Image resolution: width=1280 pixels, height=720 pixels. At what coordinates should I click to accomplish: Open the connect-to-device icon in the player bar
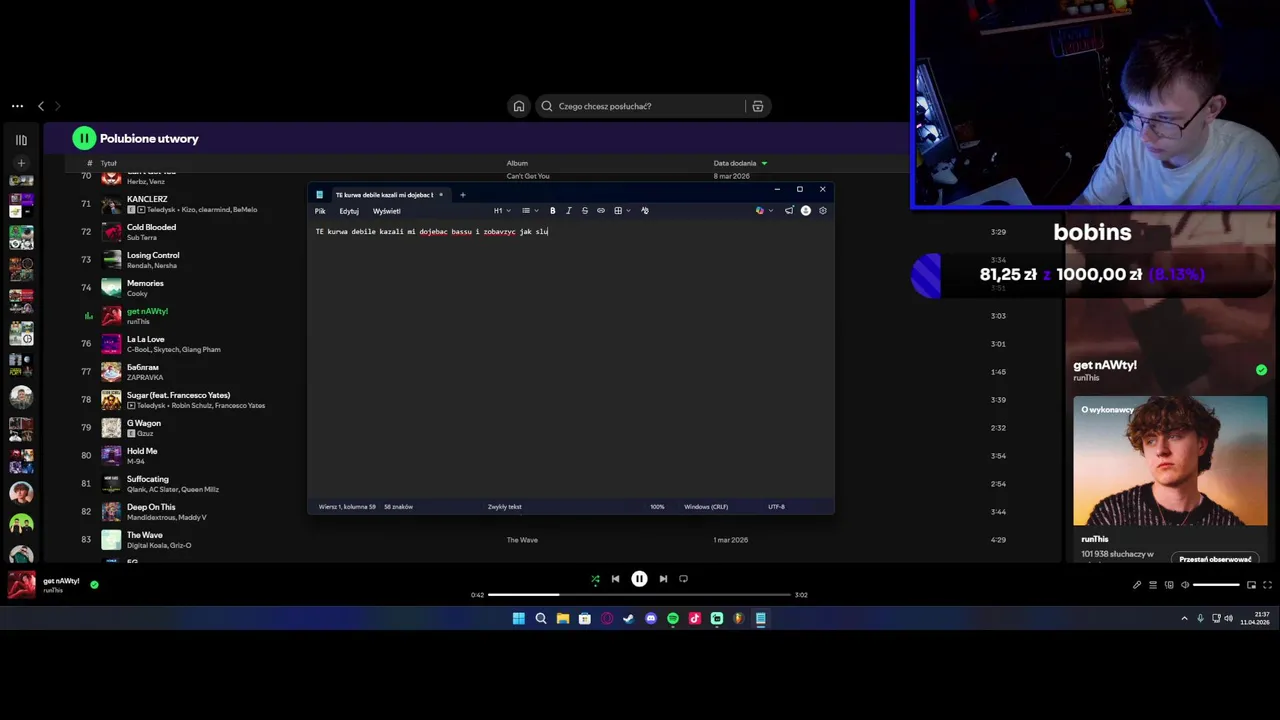pyautogui.click(x=1169, y=585)
